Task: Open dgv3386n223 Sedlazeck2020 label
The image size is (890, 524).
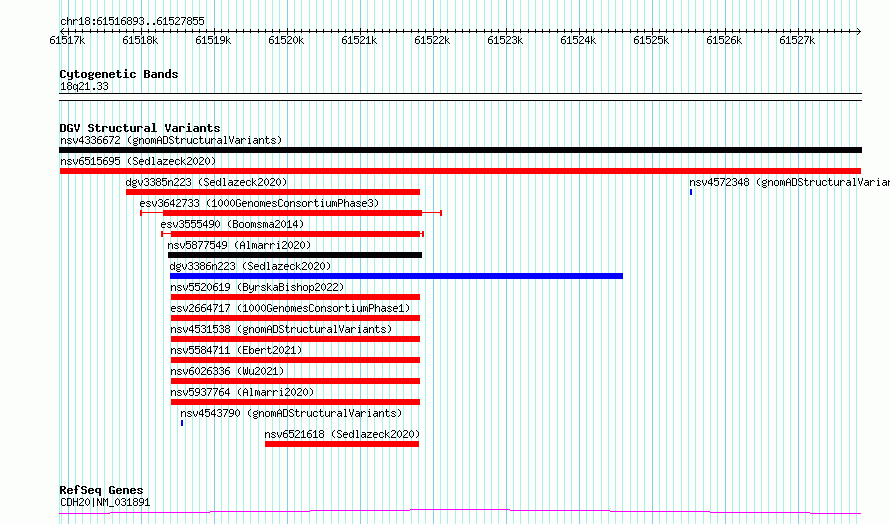Action: [x=250, y=266]
